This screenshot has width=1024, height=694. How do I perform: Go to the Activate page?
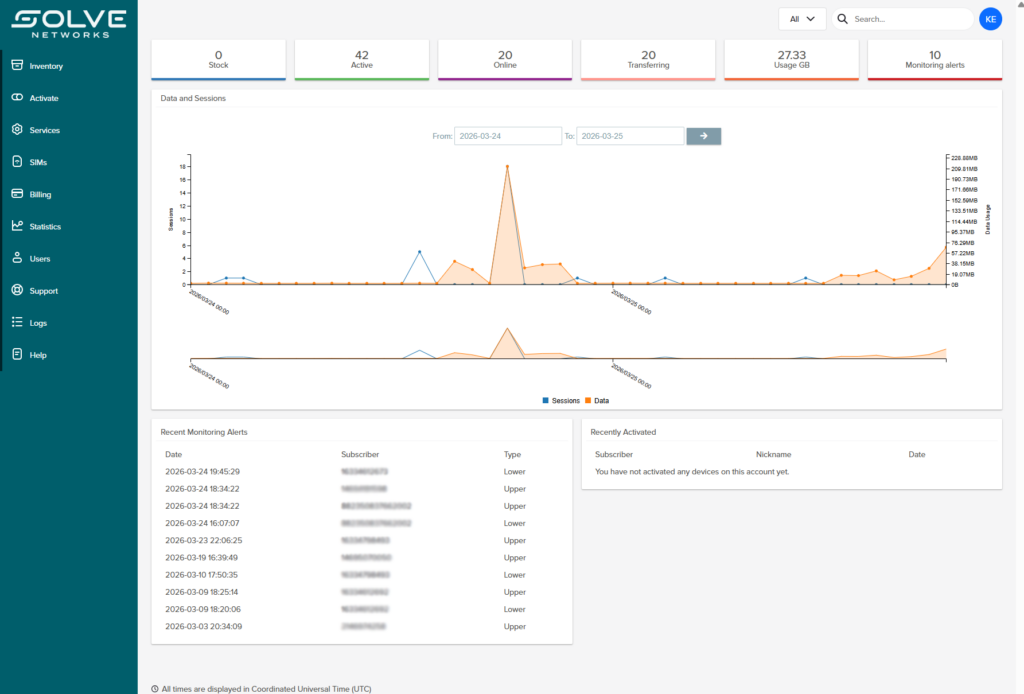44,98
